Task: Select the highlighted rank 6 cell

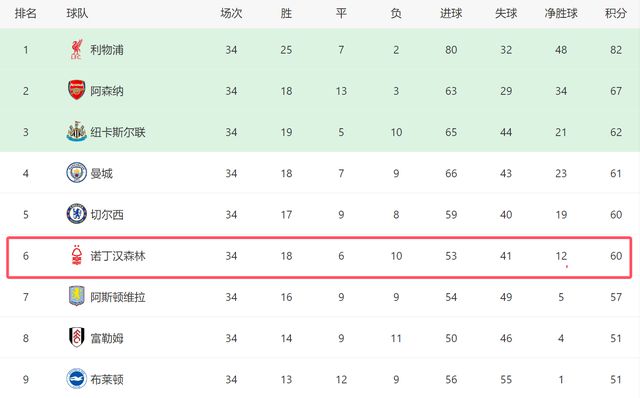Action: coord(26,256)
